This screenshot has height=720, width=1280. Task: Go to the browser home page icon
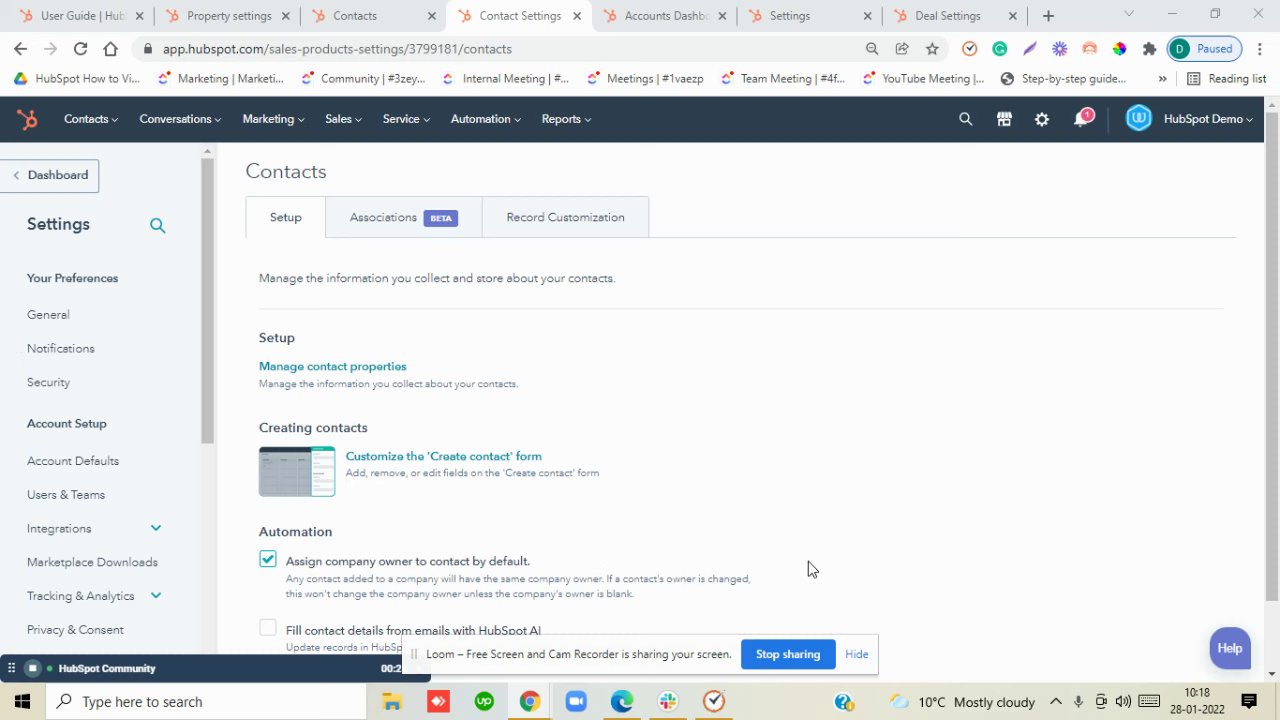point(110,49)
